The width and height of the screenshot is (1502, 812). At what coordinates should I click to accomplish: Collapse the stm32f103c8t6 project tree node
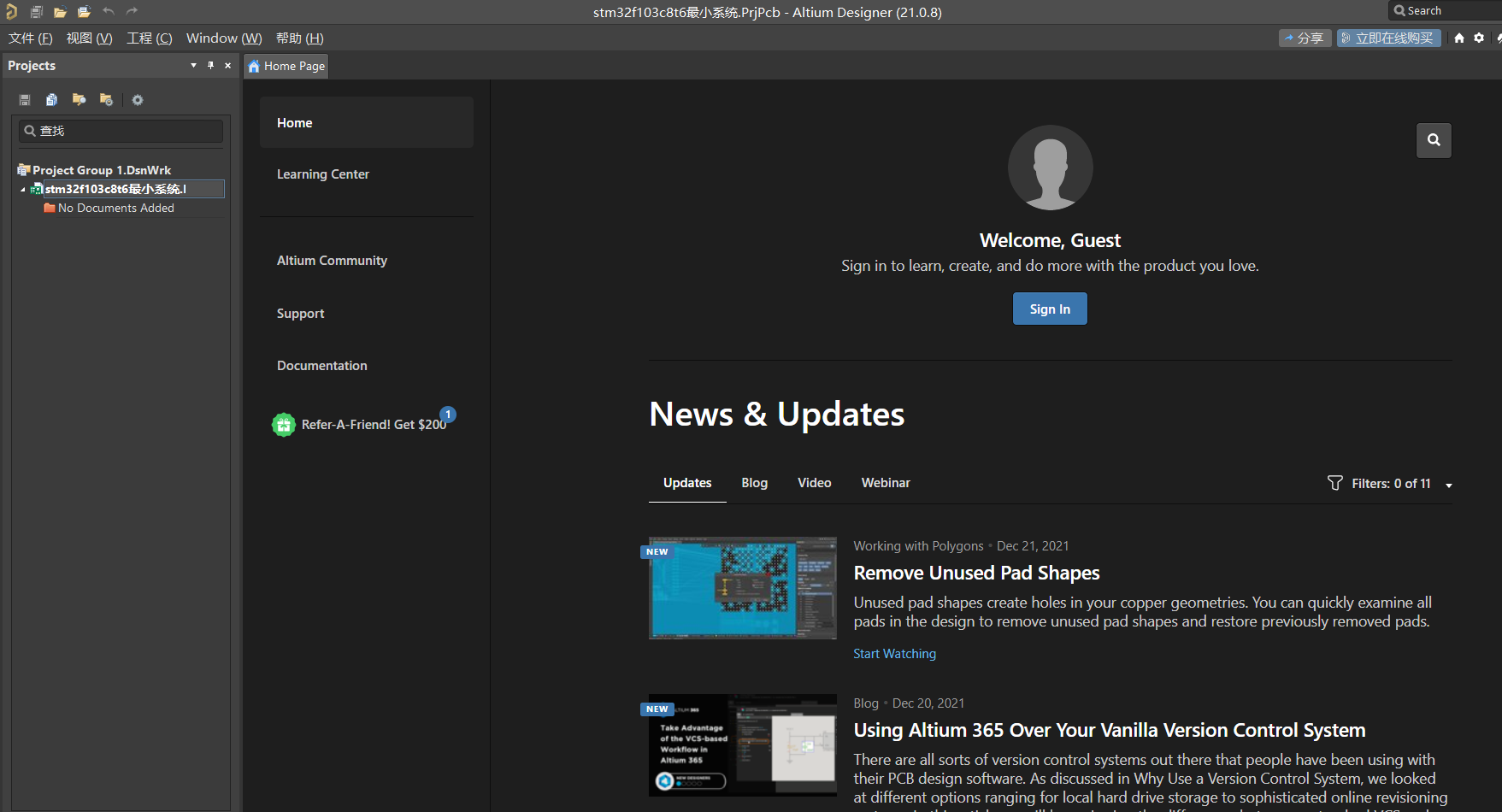(x=23, y=190)
